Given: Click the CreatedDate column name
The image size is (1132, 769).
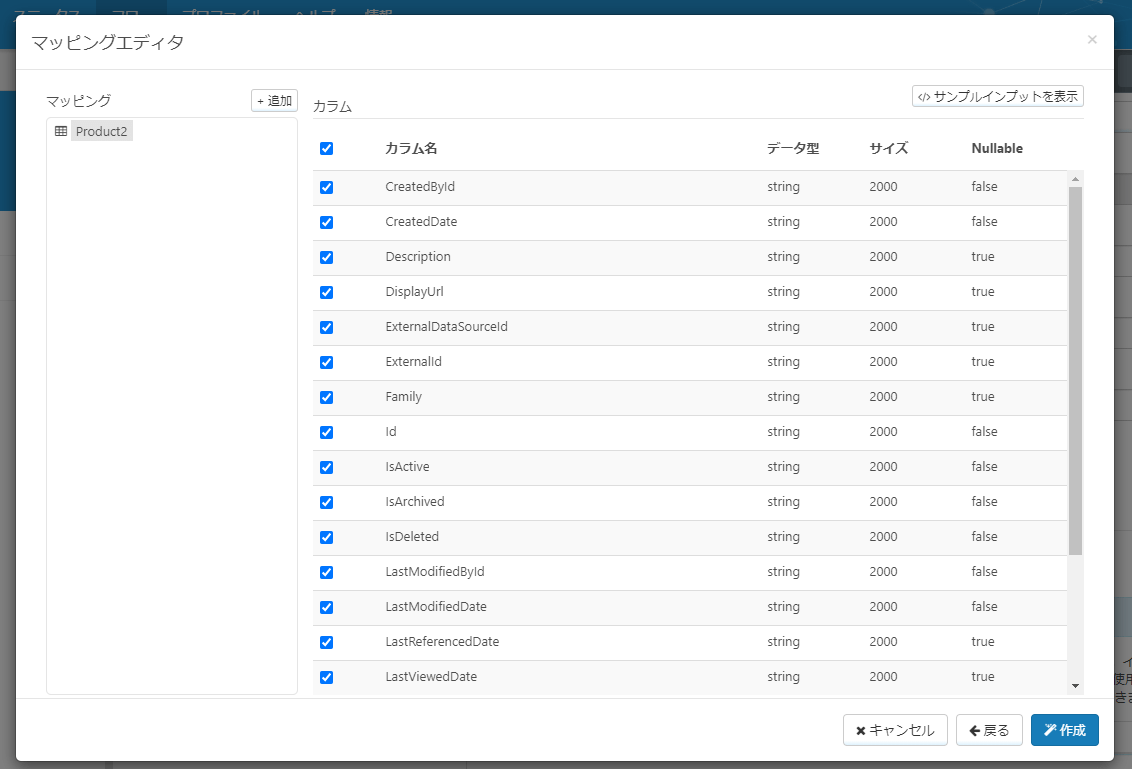Looking at the screenshot, I should [x=422, y=222].
